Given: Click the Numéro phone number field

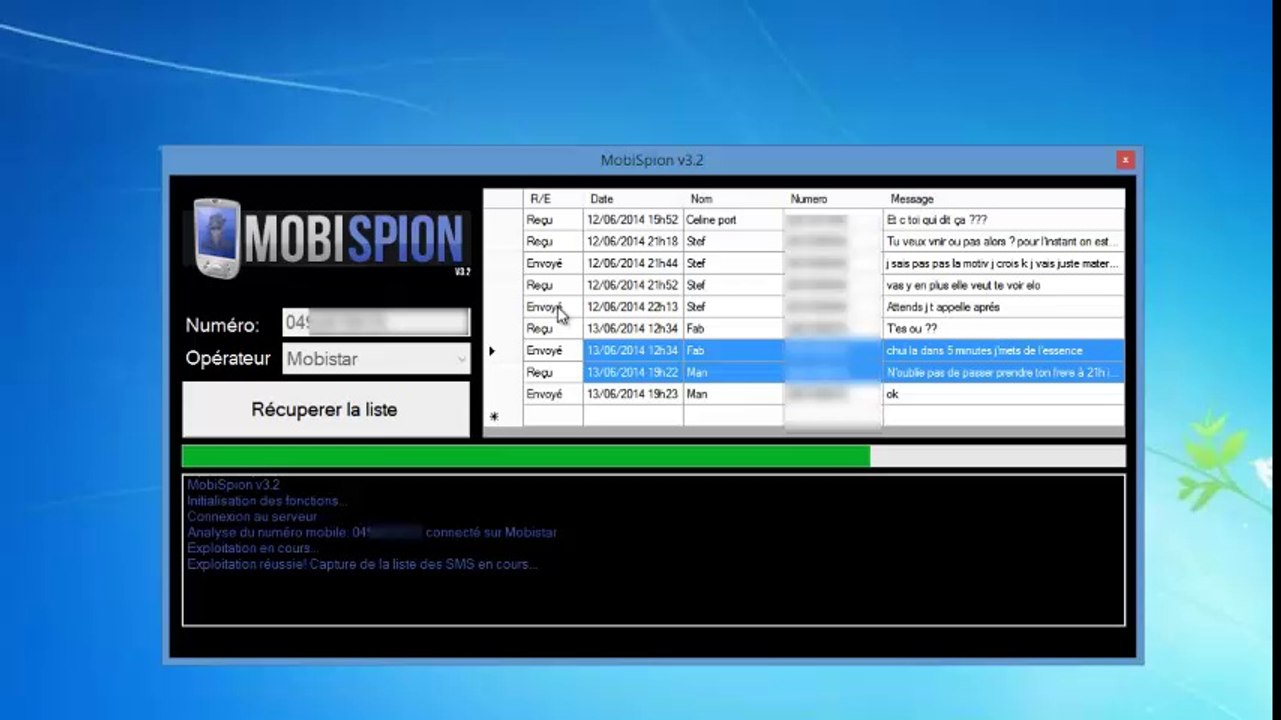Looking at the screenshot, I should point(376,323).
